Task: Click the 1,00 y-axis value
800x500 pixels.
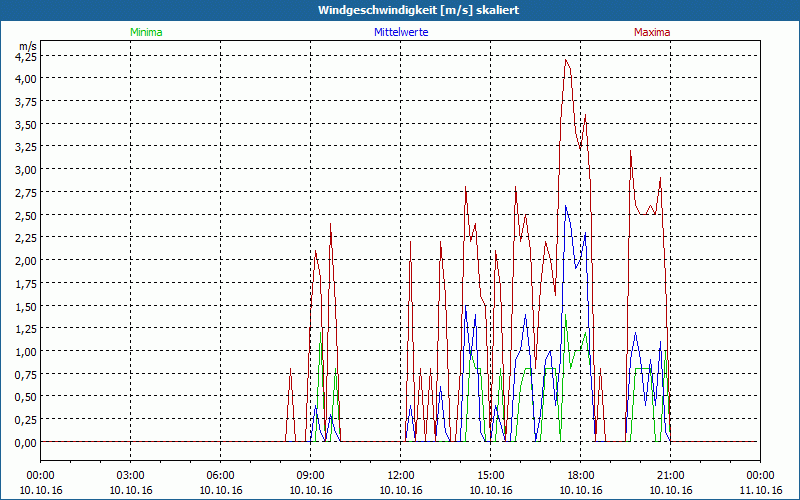Action: 26,352
